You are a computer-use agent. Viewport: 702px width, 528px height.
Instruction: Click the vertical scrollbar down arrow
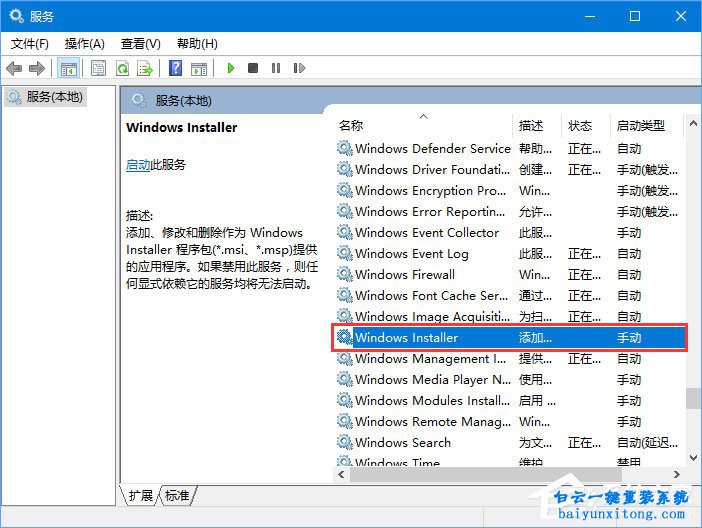coord(693,457)
